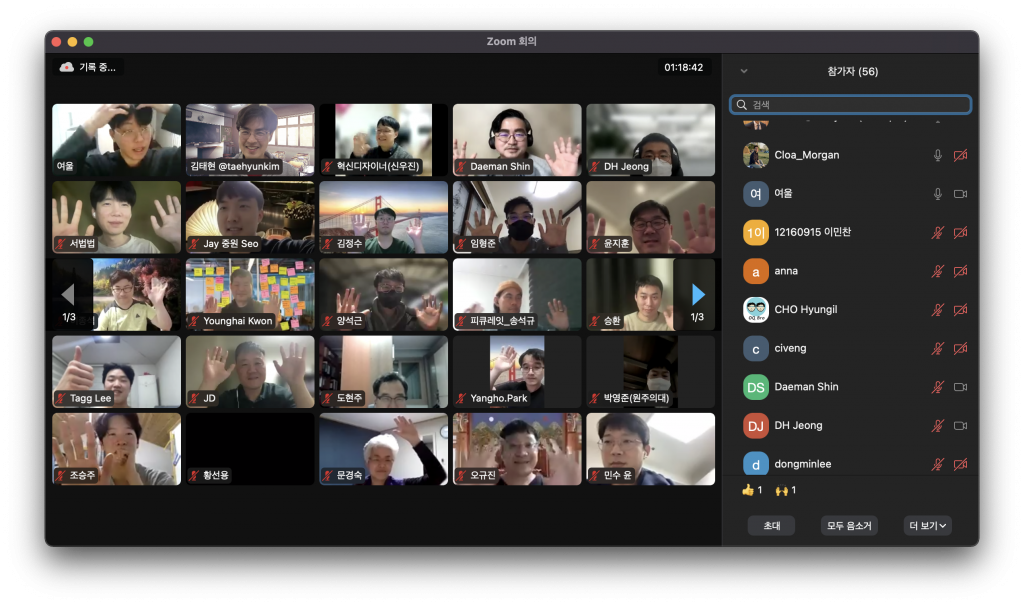Open the 더 보기 dropdown menu
The image size is (1024, 606).
tap(927, 526)
